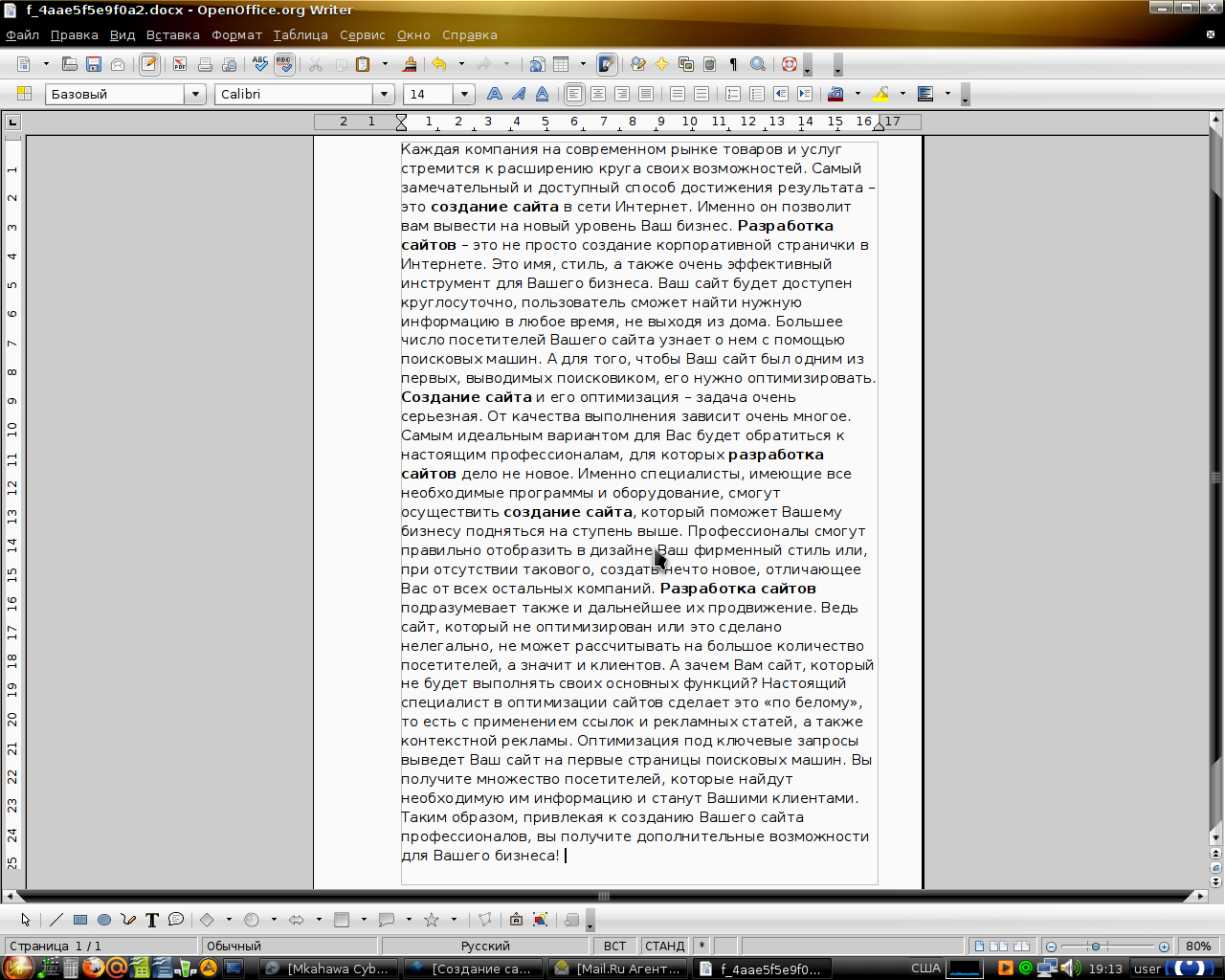The height and width of the screenshot is (980, 1225).
Task: Open the Файл menu
Action: (22, 35)
